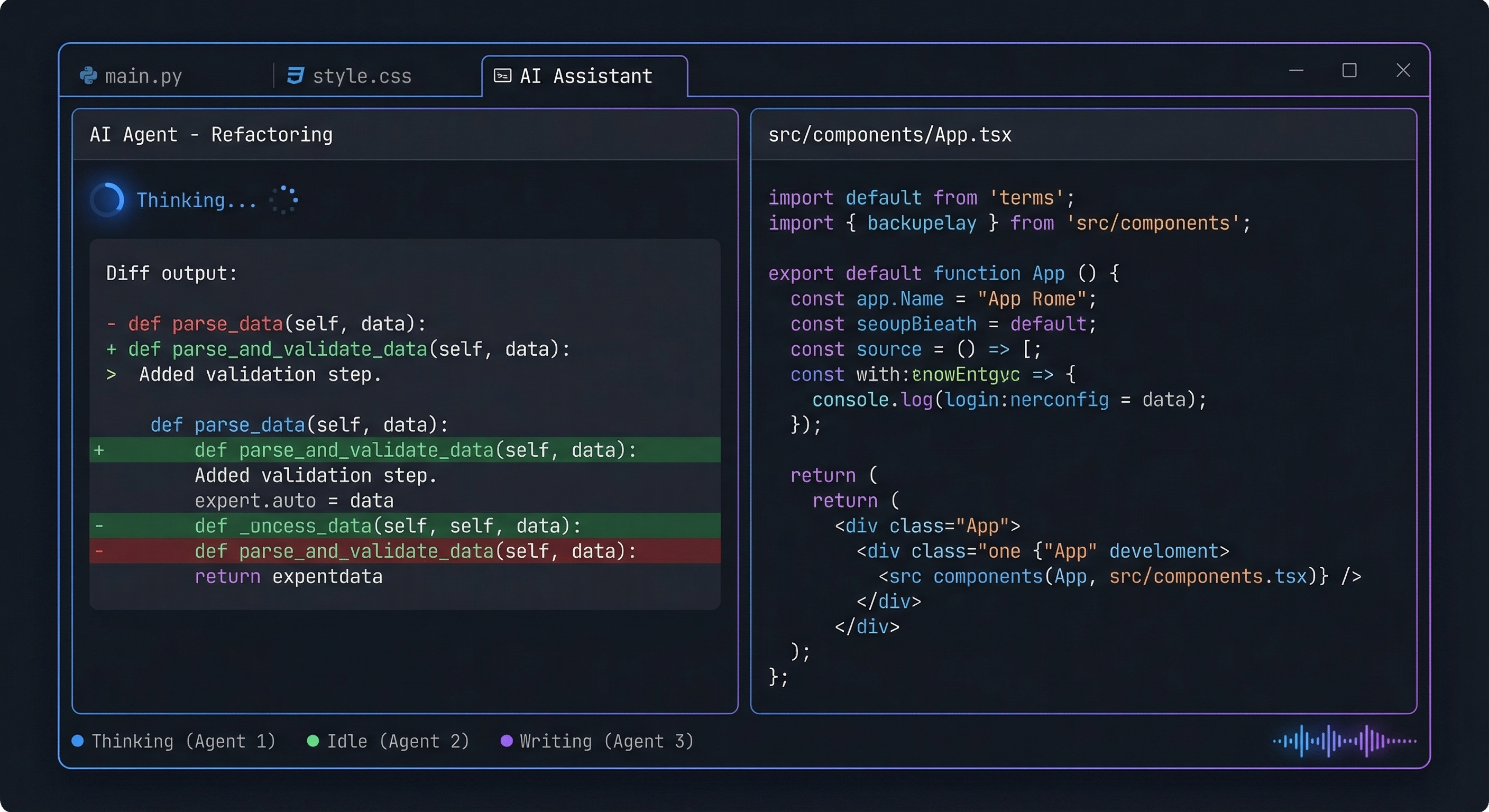Click the maximize window icon
The width and height of the screenshot is (1489, 812).
pos(1349,70)
